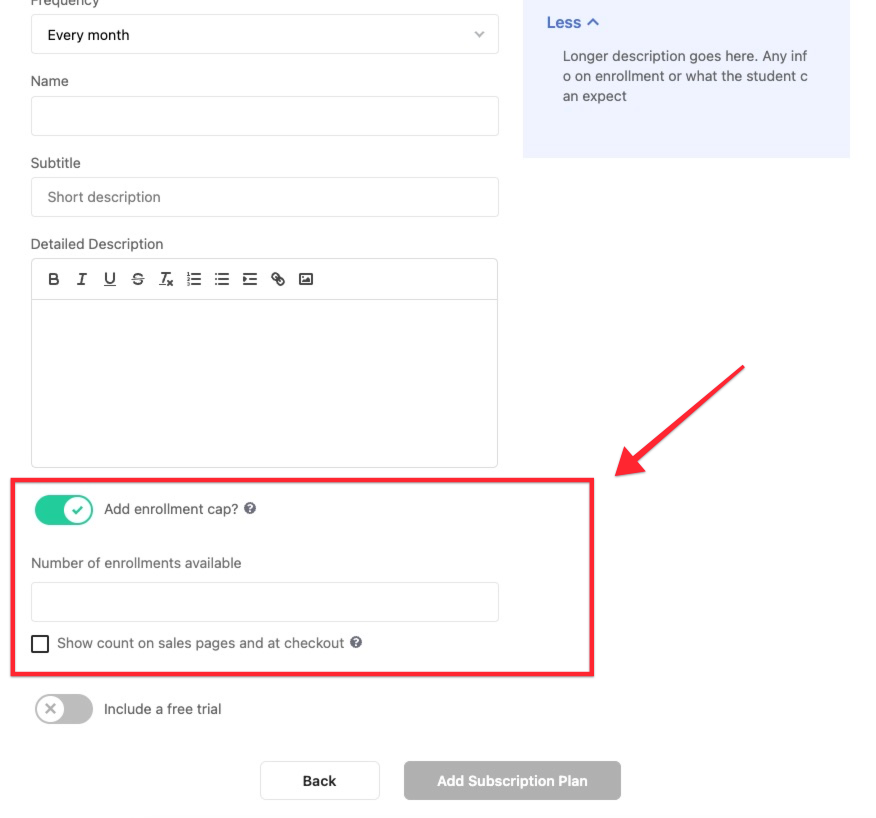Viewport: 876px width, 818px height.
Task: Insert link in description editor
Action: (x=278, y=279)
